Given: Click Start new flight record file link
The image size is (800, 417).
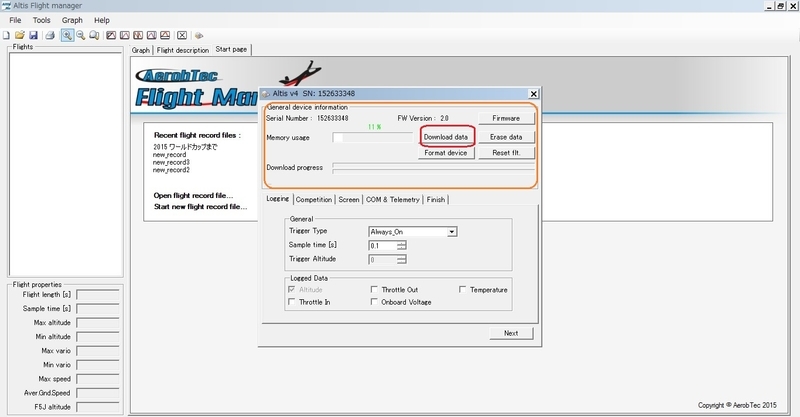Looking at the screenshot, I should tap(201, 207).
